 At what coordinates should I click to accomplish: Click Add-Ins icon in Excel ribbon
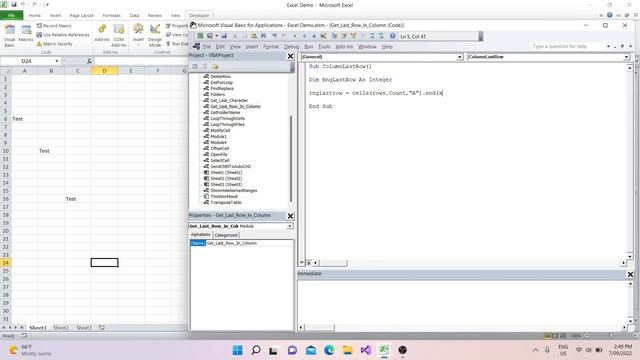tap(102, 33)
